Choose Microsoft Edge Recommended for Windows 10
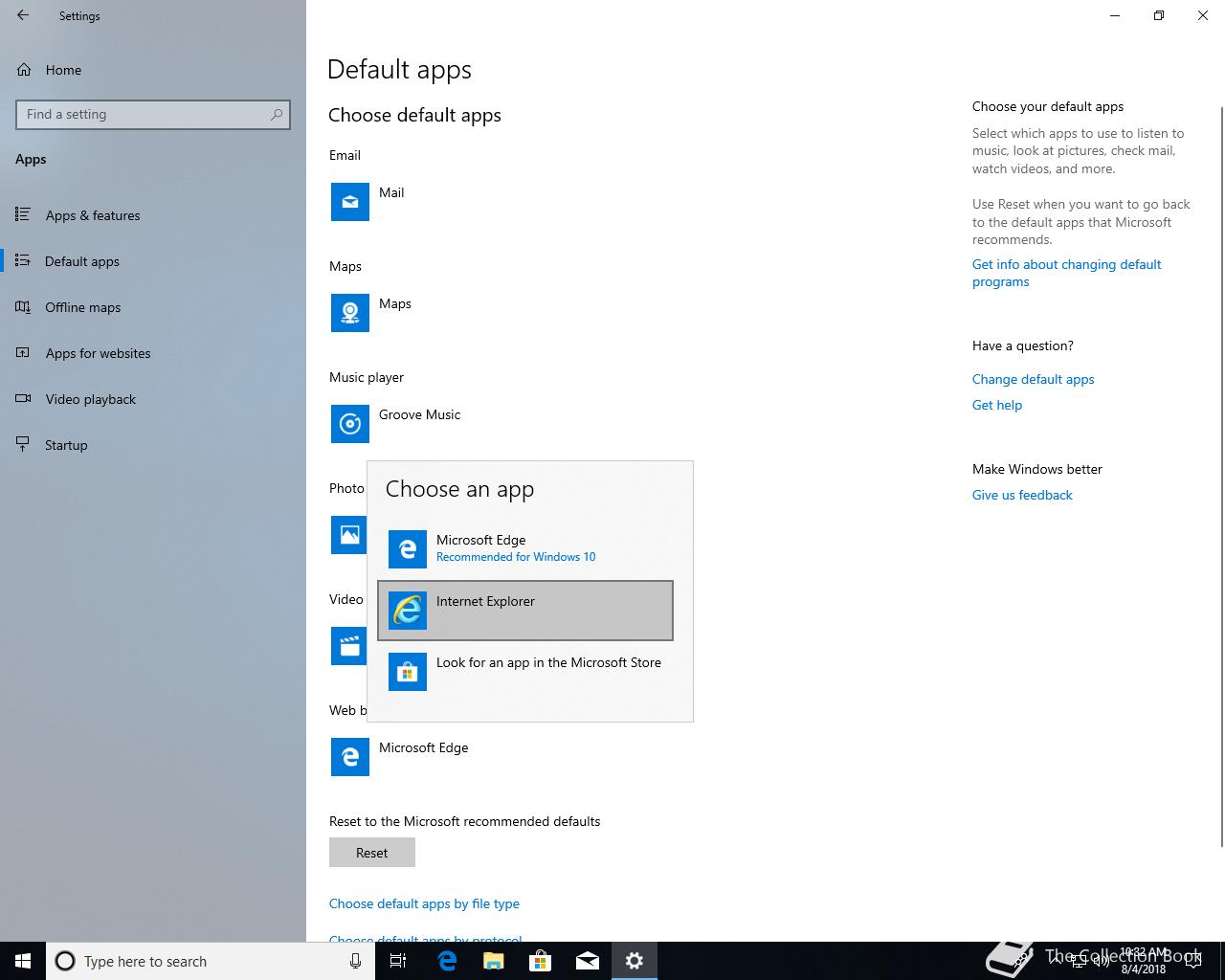The height and width of the screenshot is (980, 1225). (525, 549)
